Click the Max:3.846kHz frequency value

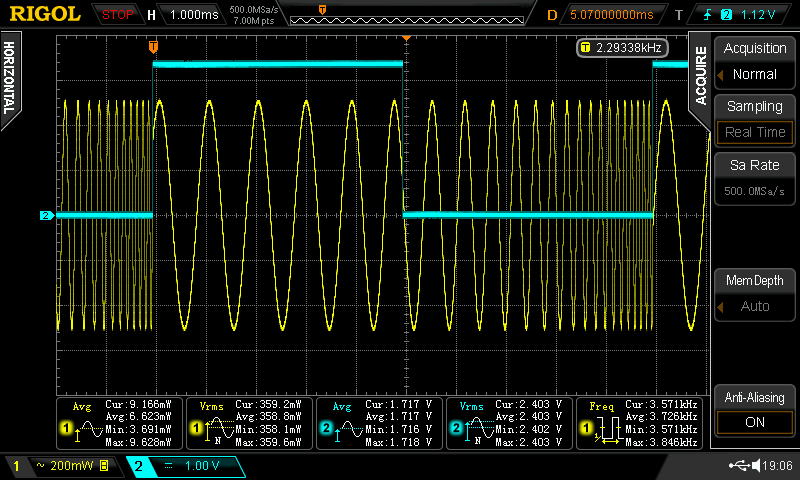[661, 442]
